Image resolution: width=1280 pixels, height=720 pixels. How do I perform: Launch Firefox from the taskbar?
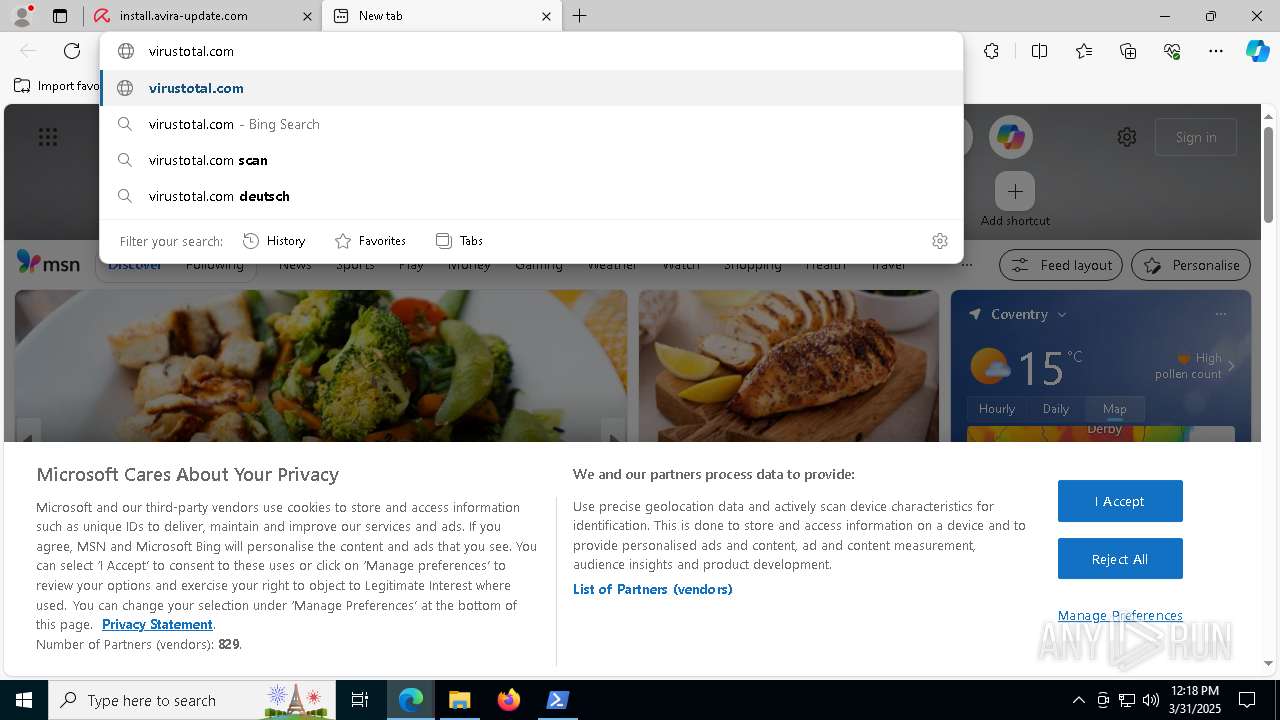(508, 700)
